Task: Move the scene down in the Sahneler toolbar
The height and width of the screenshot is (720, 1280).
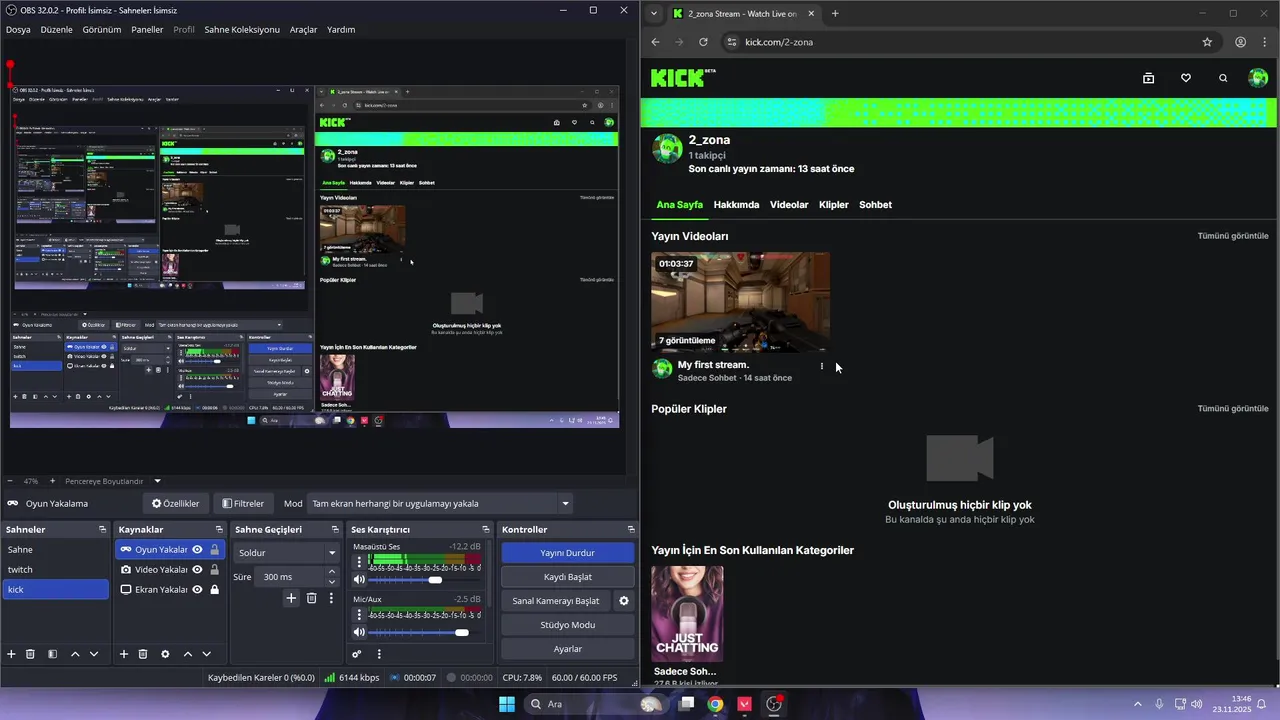Action: [x=94, y=654]
